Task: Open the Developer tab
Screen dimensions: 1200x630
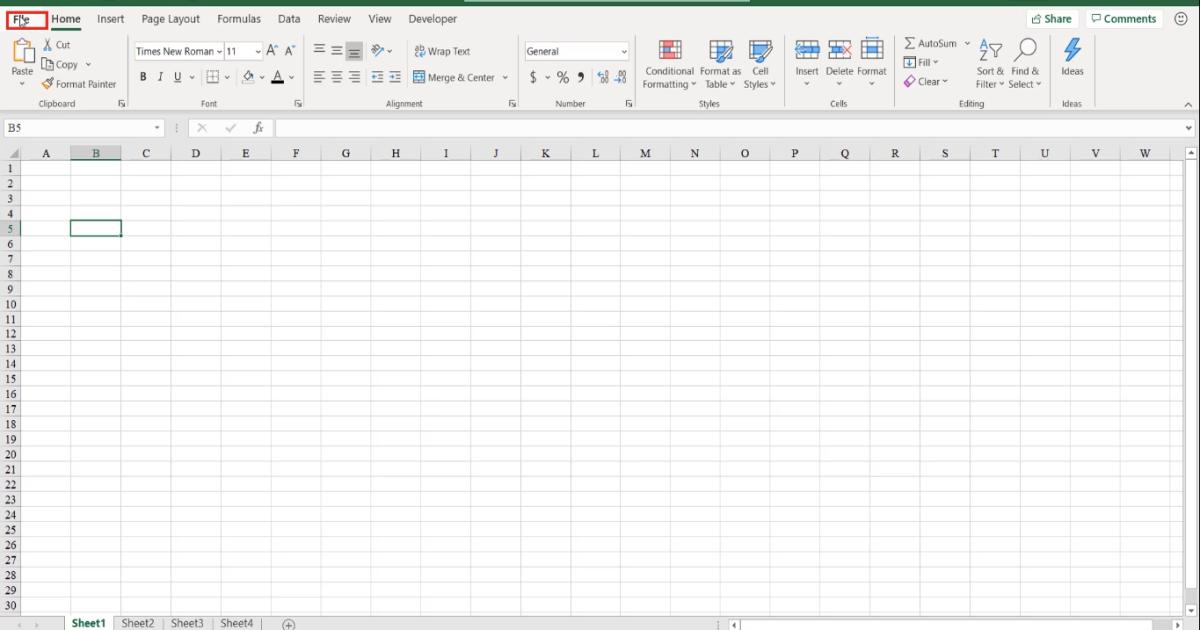Action: pos(432,18)
